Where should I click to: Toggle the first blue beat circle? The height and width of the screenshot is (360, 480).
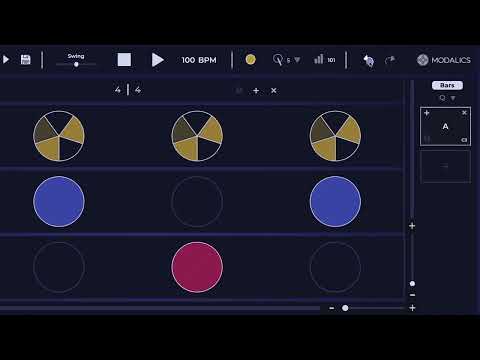59,202
